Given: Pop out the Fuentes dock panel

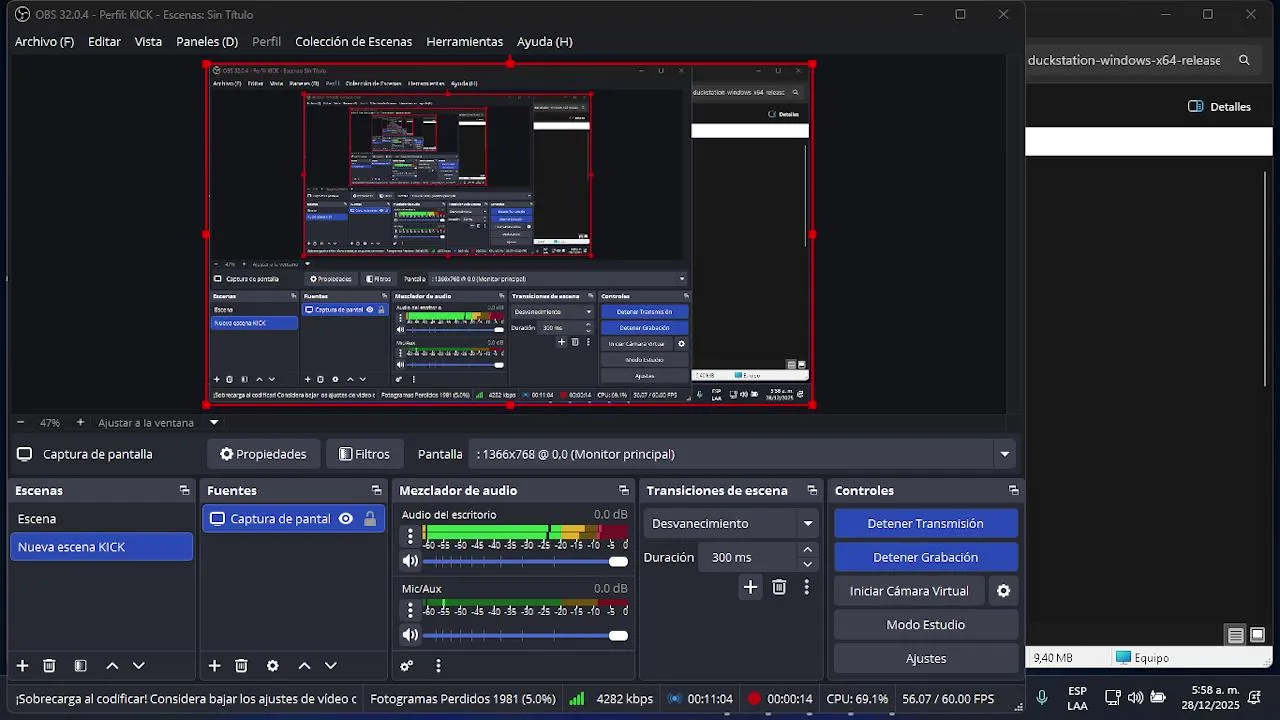Looking at the screenshot, I should [376, 490].
